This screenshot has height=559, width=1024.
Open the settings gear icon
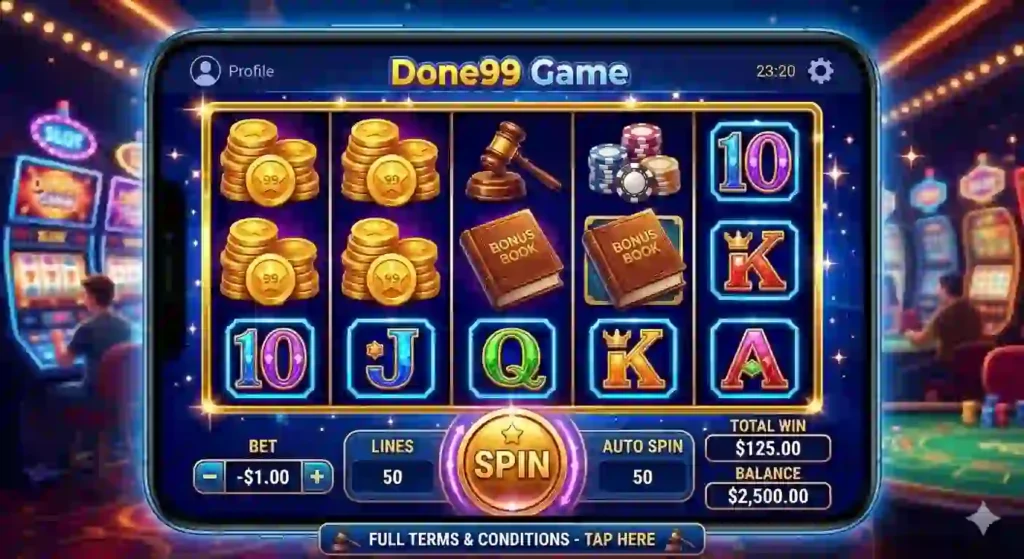[x=820, y=71]
